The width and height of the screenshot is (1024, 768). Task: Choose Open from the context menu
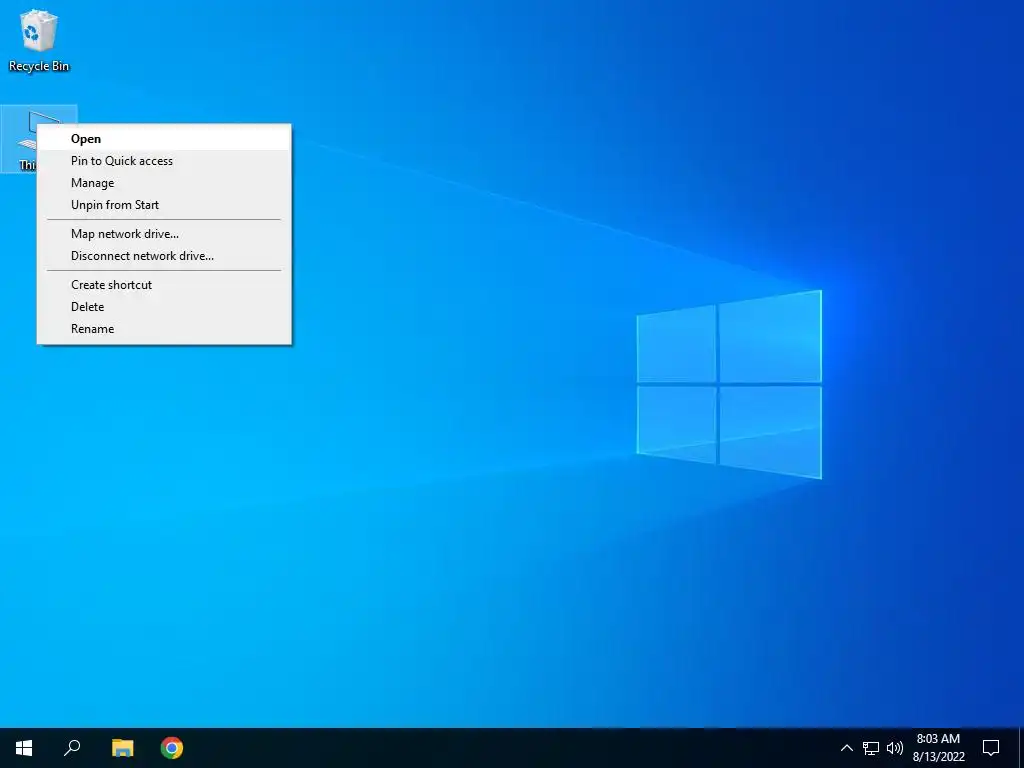(x=164, y=138)
